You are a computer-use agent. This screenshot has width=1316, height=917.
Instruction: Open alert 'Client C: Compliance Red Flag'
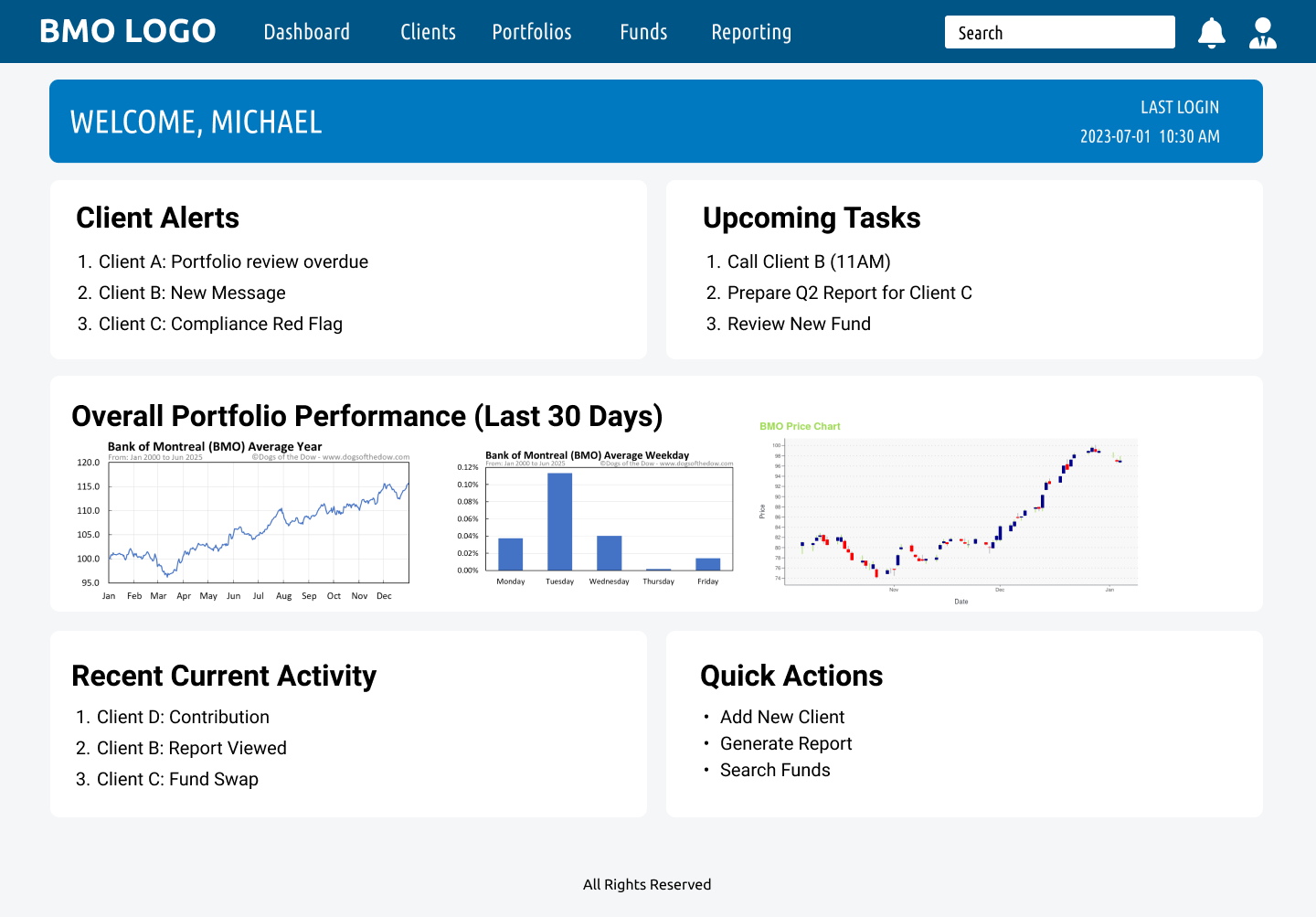point(220,324)
